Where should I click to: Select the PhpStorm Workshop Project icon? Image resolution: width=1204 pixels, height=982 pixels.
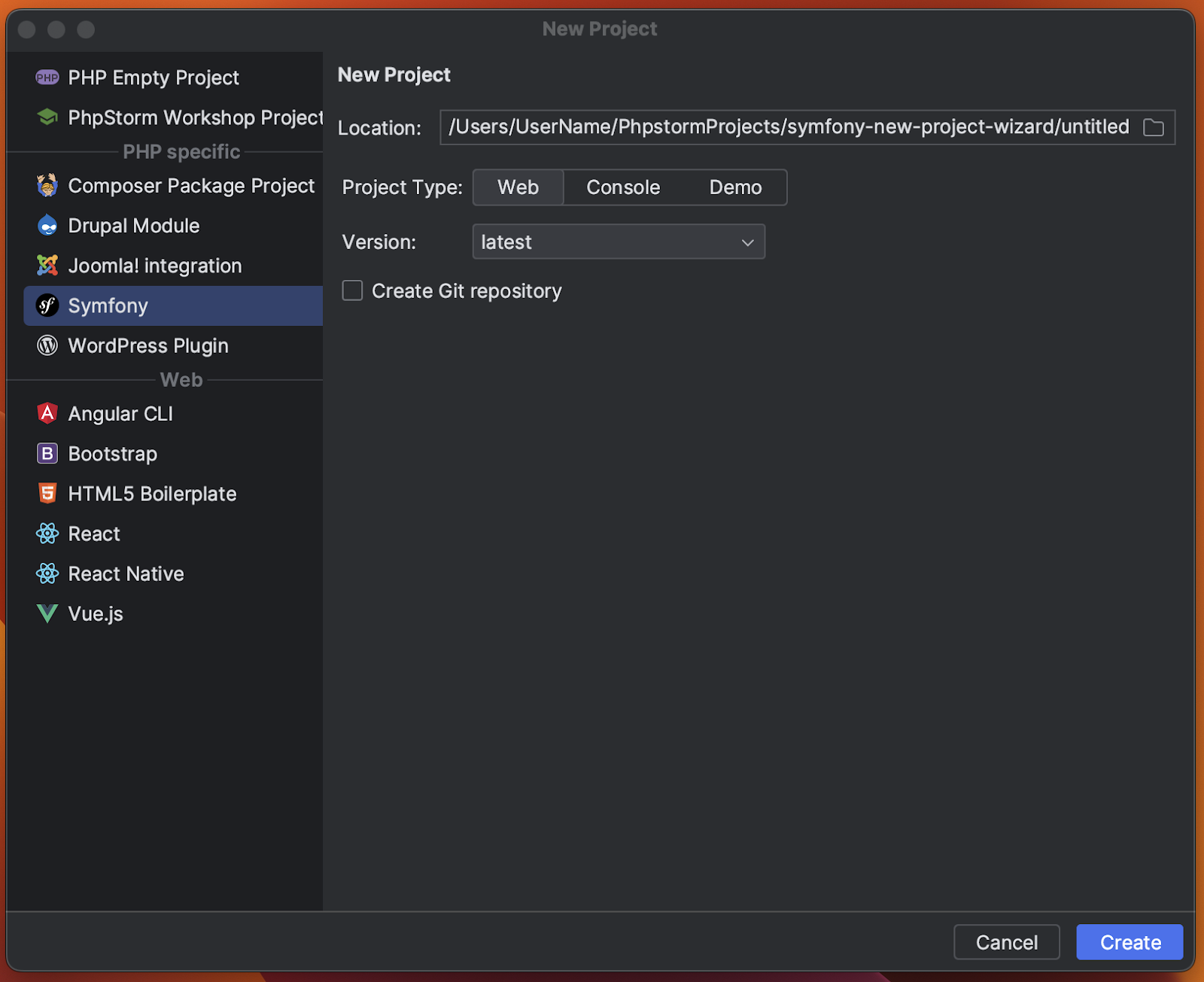tap(47, 117)
